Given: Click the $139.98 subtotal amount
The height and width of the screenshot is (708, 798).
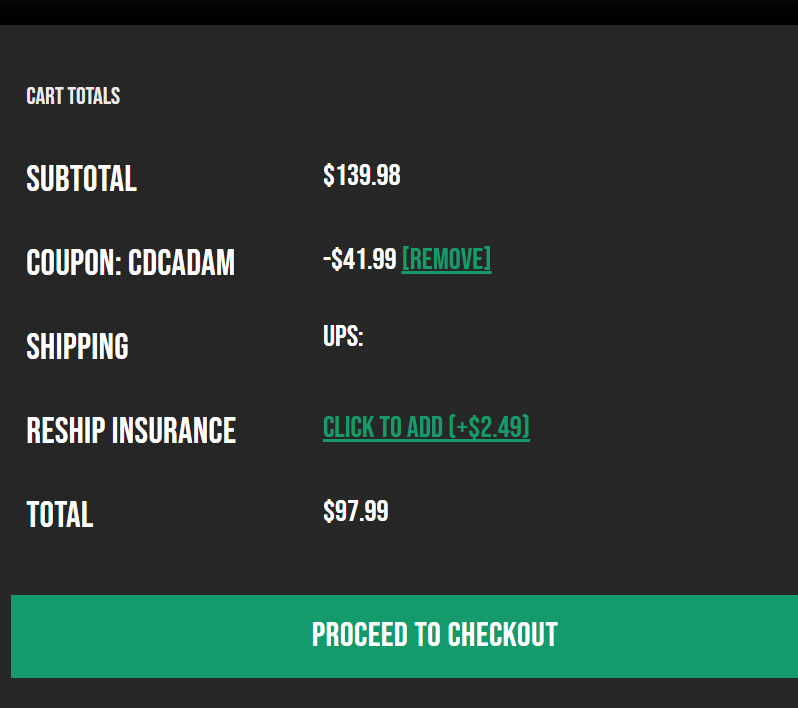Looking at the screenshot, I should 361,176.
